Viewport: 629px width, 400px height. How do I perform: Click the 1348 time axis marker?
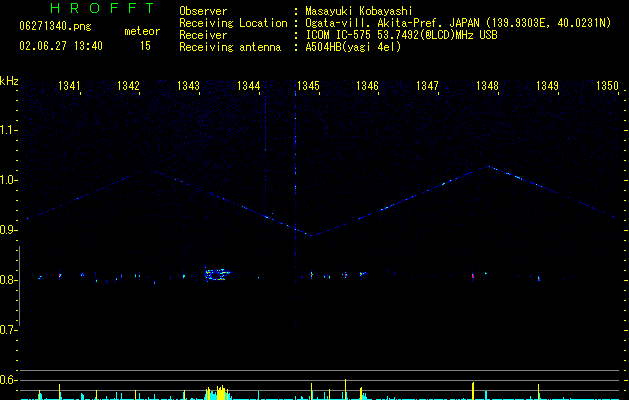click(487, 86)
